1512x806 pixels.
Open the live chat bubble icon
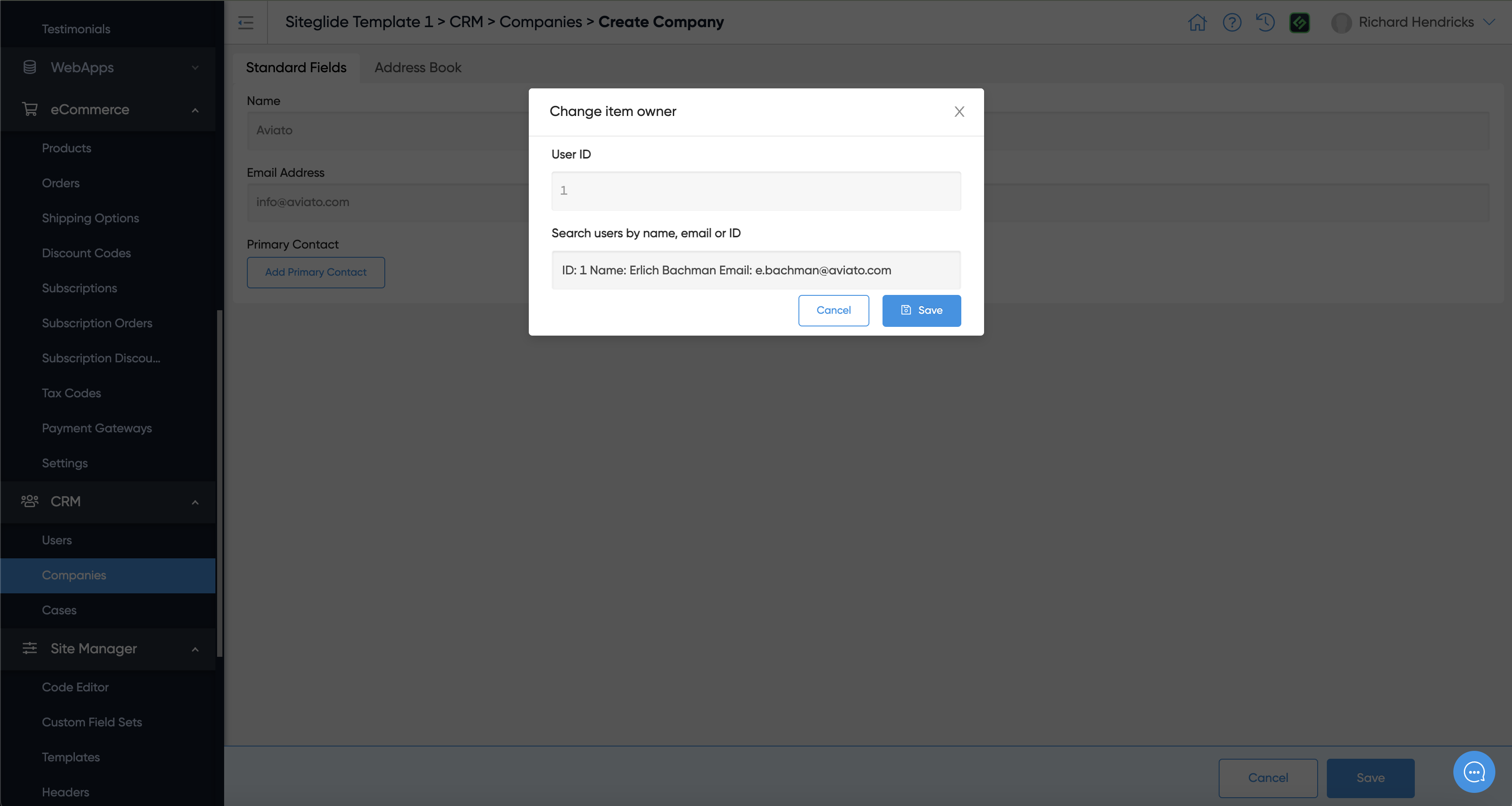(x=1474, y=771)
